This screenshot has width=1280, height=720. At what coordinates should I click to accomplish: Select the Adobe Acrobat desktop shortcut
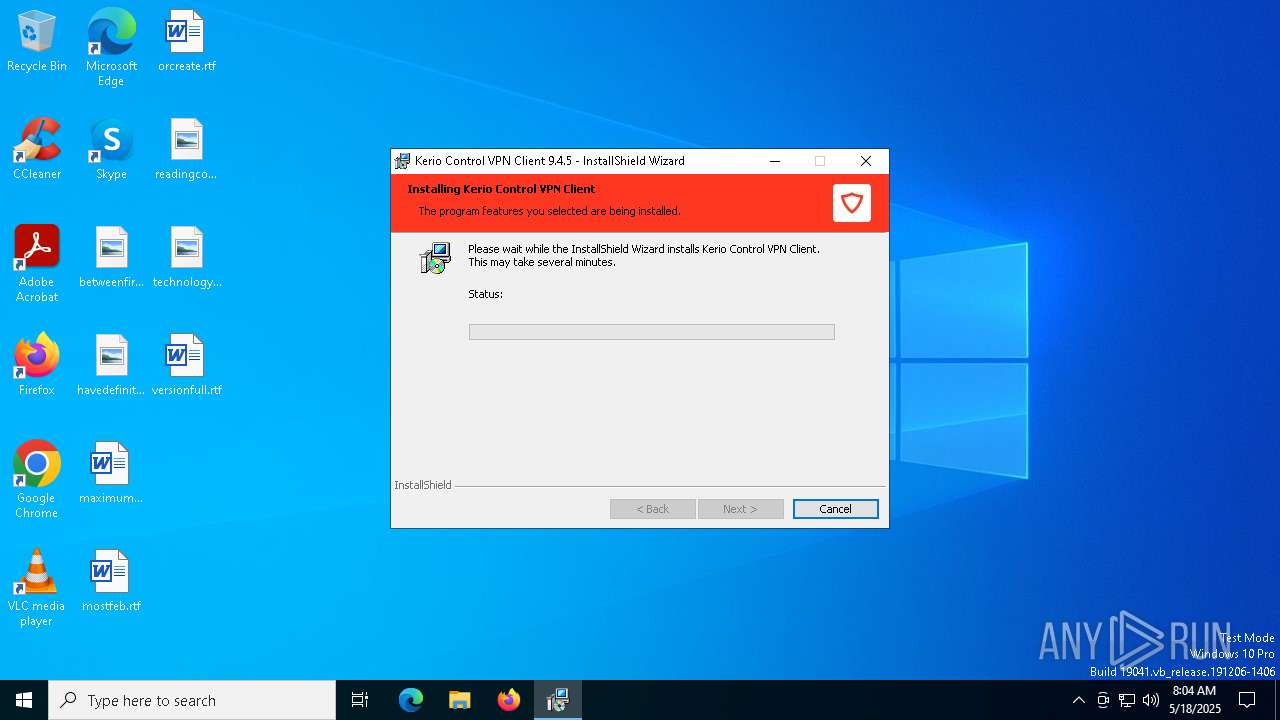point(37,264)
